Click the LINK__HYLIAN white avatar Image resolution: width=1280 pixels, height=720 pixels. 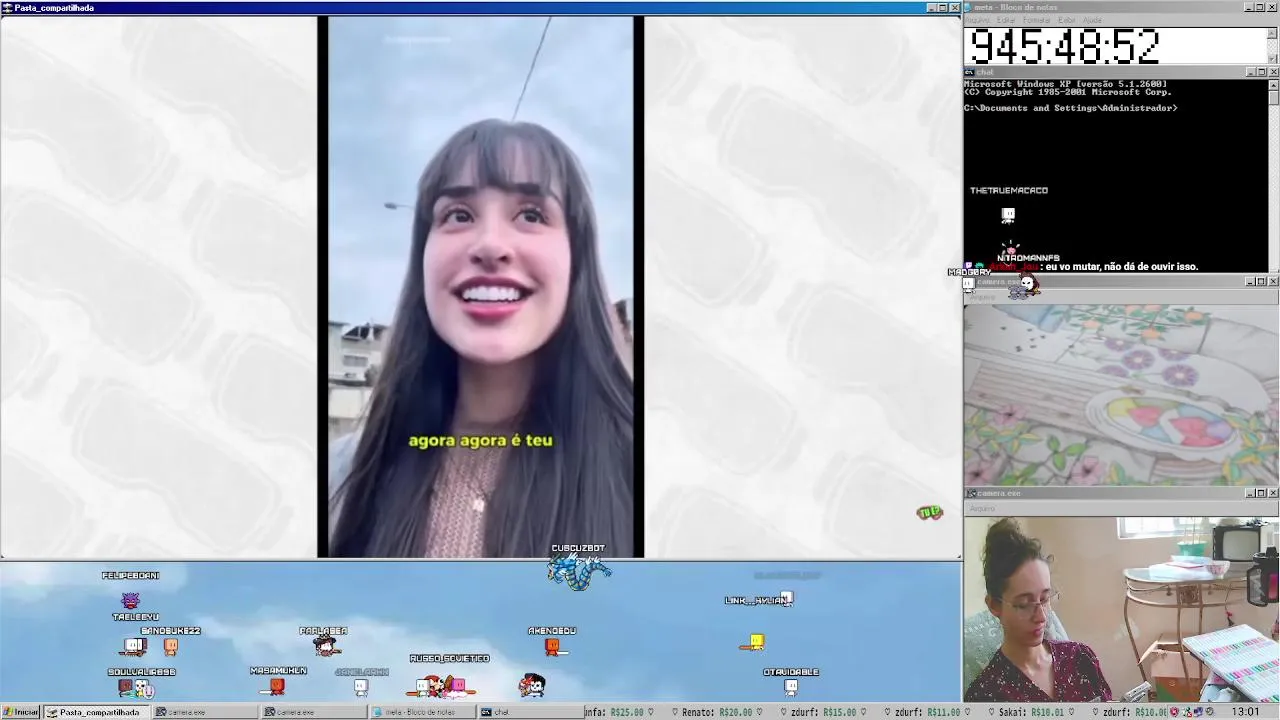pyautogui.click(x=787, y=598)
